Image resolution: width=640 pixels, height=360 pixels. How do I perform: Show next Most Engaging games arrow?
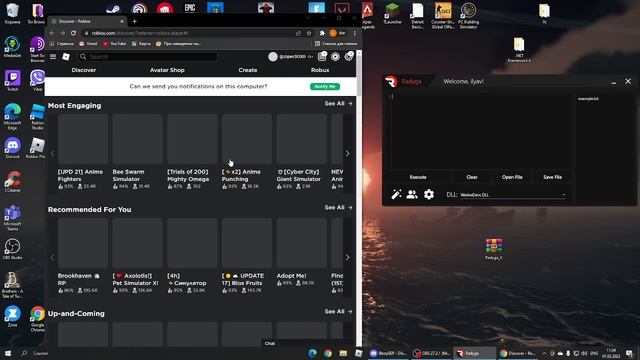tap(347, 153)
